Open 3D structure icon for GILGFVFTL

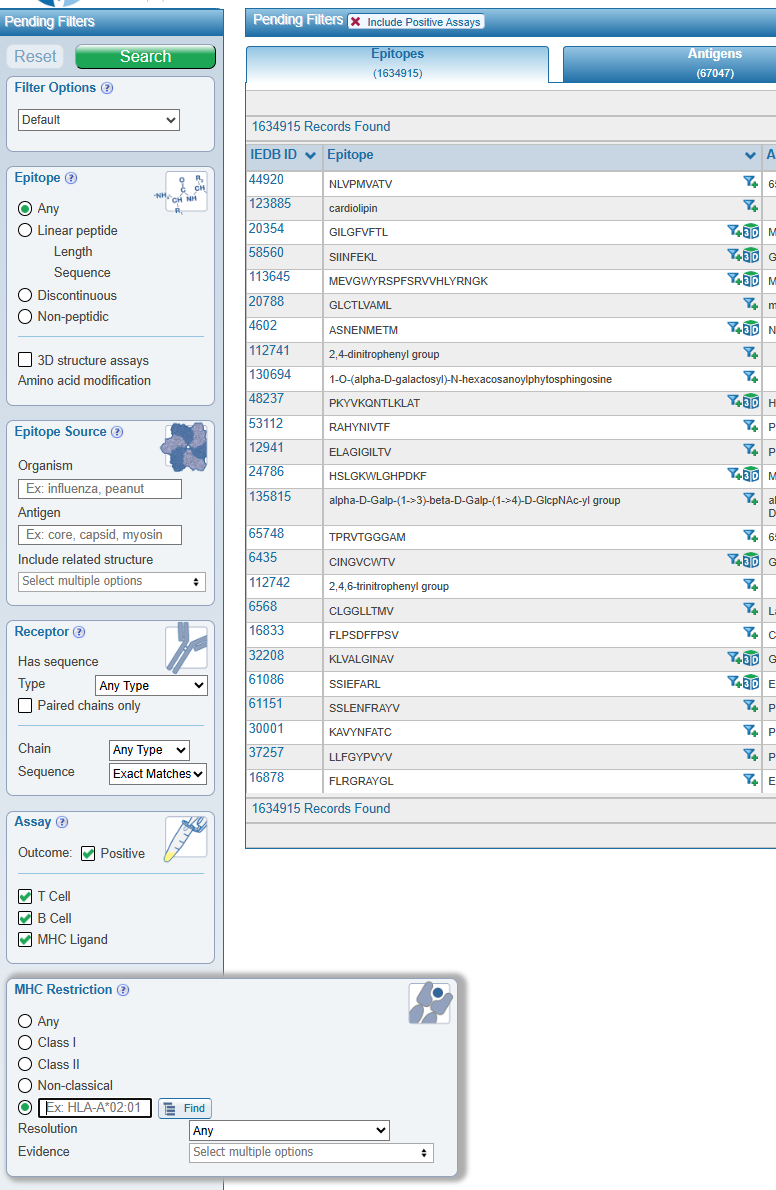click(x=751, y=231)
